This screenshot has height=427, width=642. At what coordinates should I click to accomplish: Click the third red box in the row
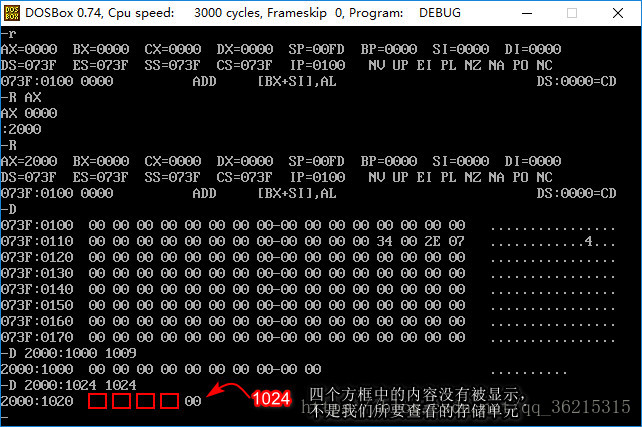point(146,401)
